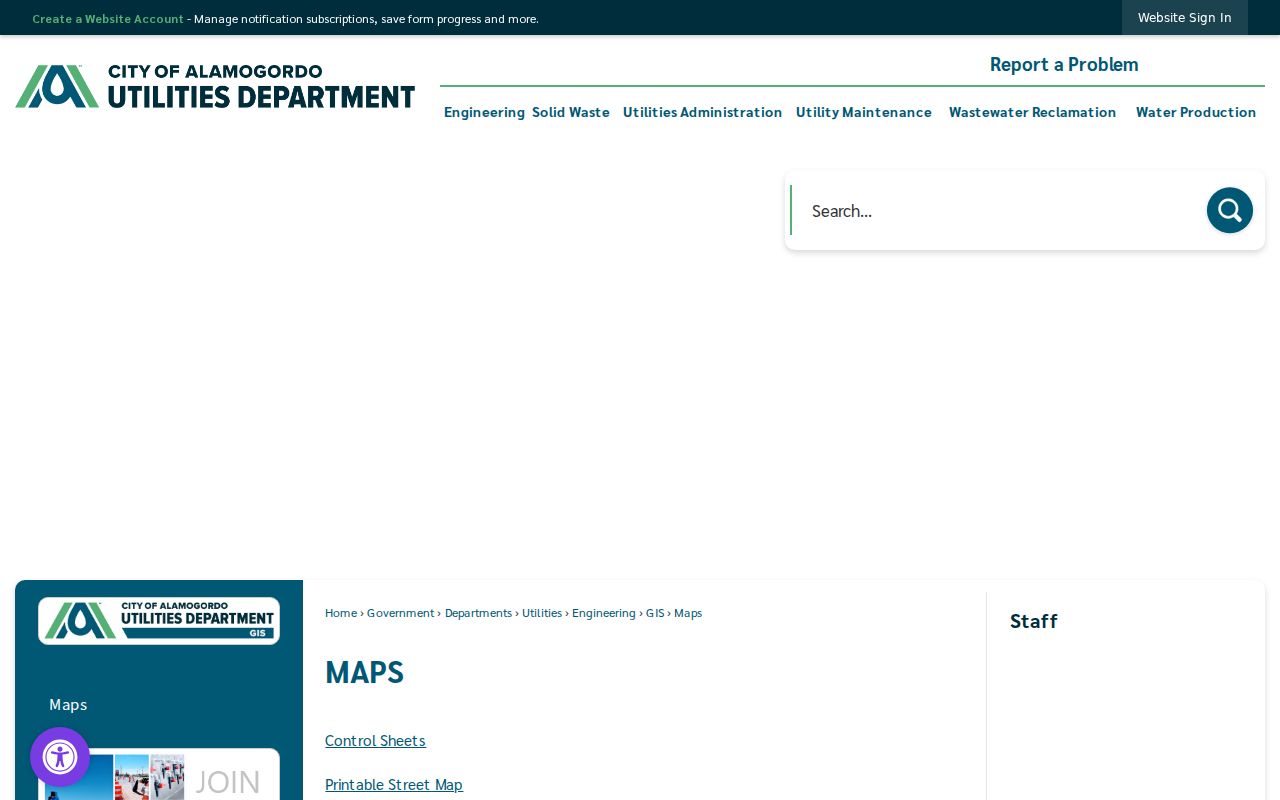The height and width of the screenshot is (800, 1280).
Task: Go to Engineering in the breadcrumb
Action: pos(604,613)
